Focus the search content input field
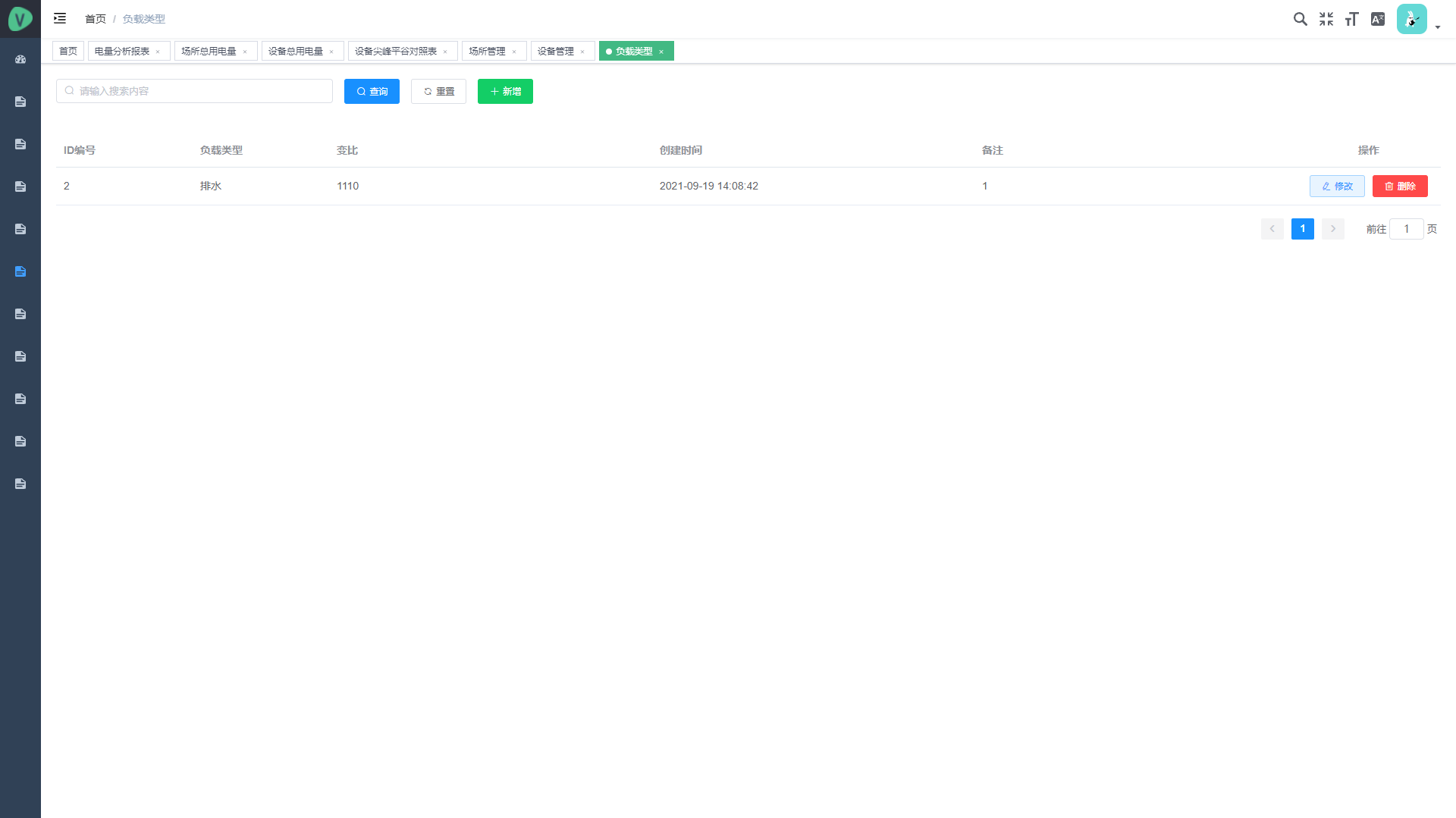1456x818 pixels. pyautogui.click(x=195, y=91)
